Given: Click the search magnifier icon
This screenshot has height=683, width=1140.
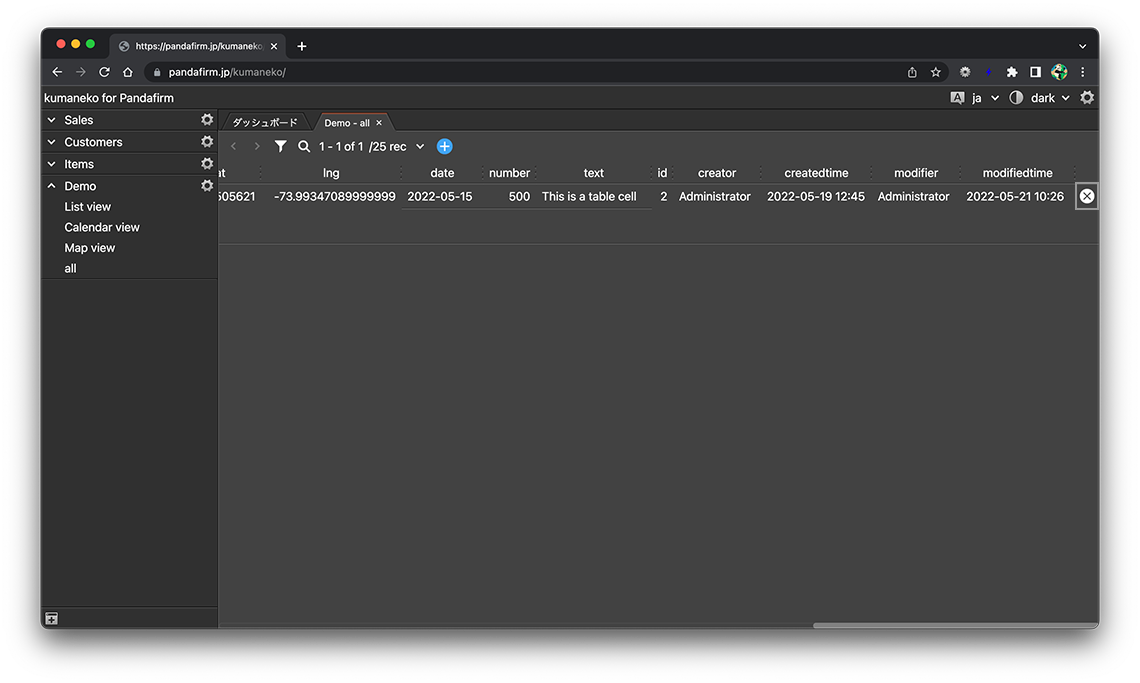Looking at the screenshot, I should pos(304,146).
